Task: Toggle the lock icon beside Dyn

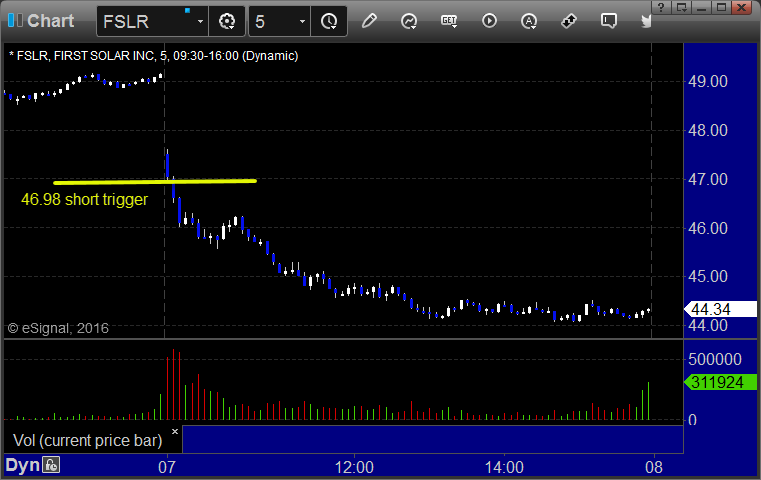Action: coord(51,465)
